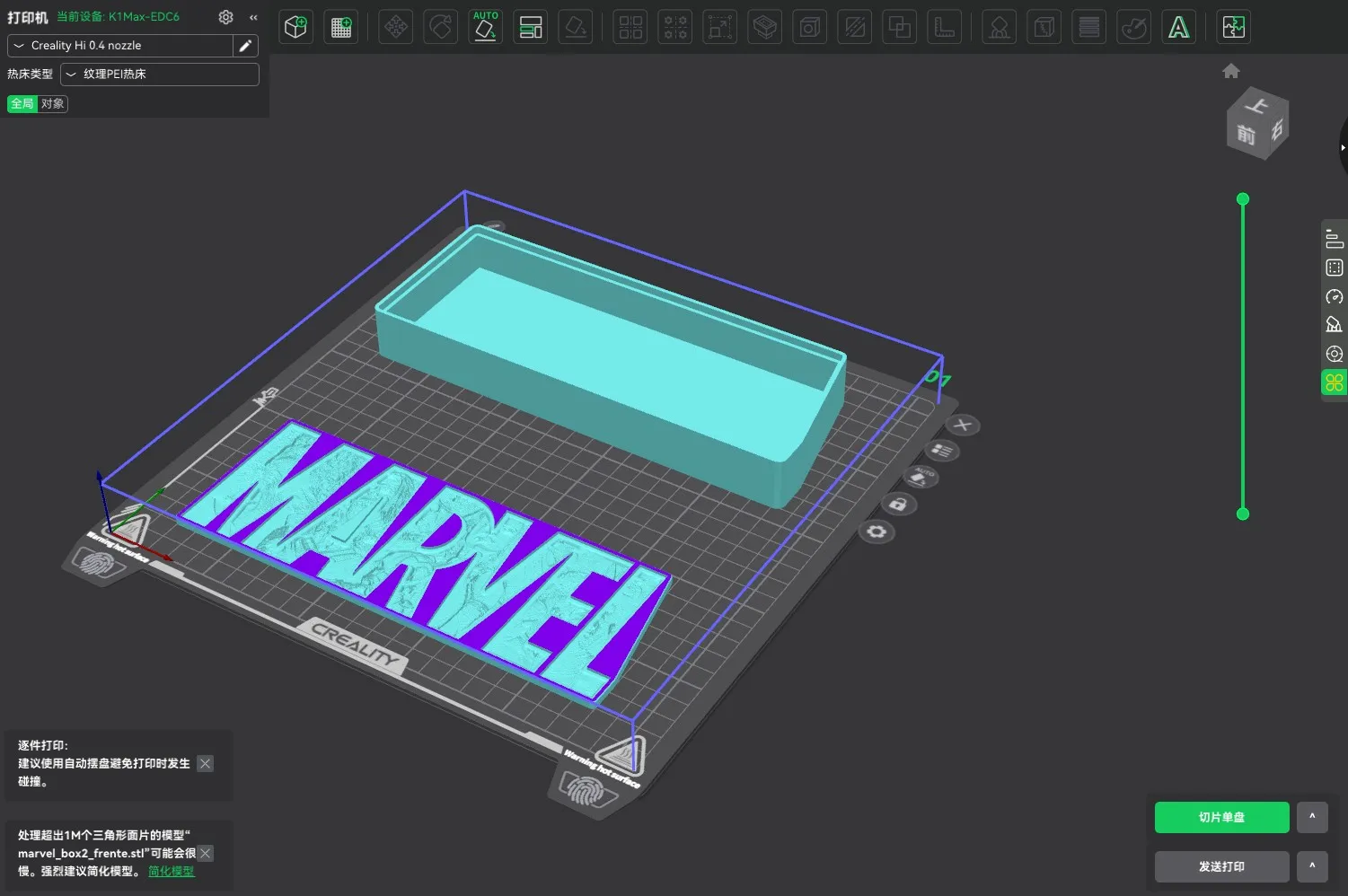Click the Slice Plate (切片单盘) button
1348x896 pixels.
pos(1221,817)
